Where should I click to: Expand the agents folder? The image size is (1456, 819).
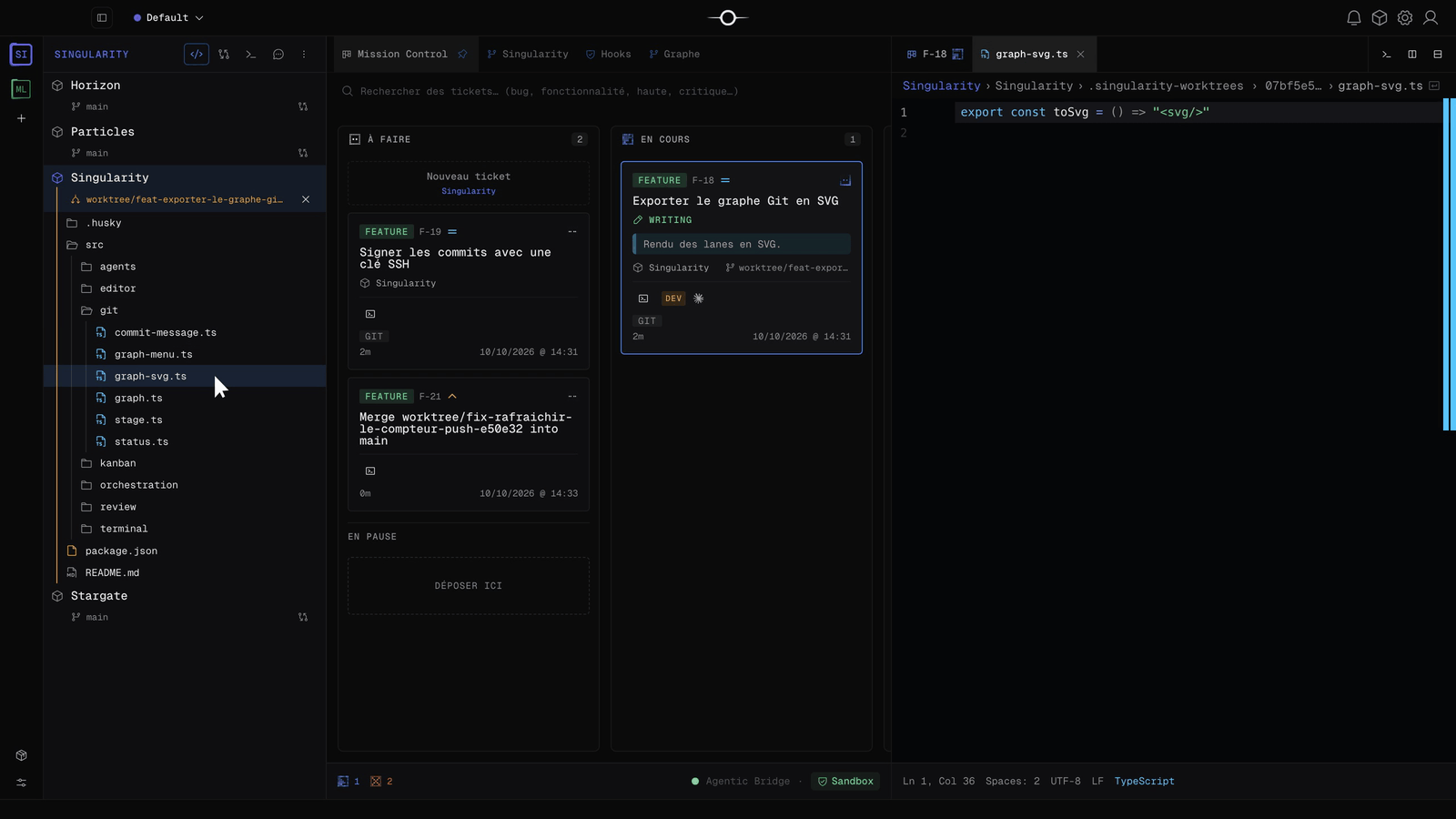click(x=185, y=267)
